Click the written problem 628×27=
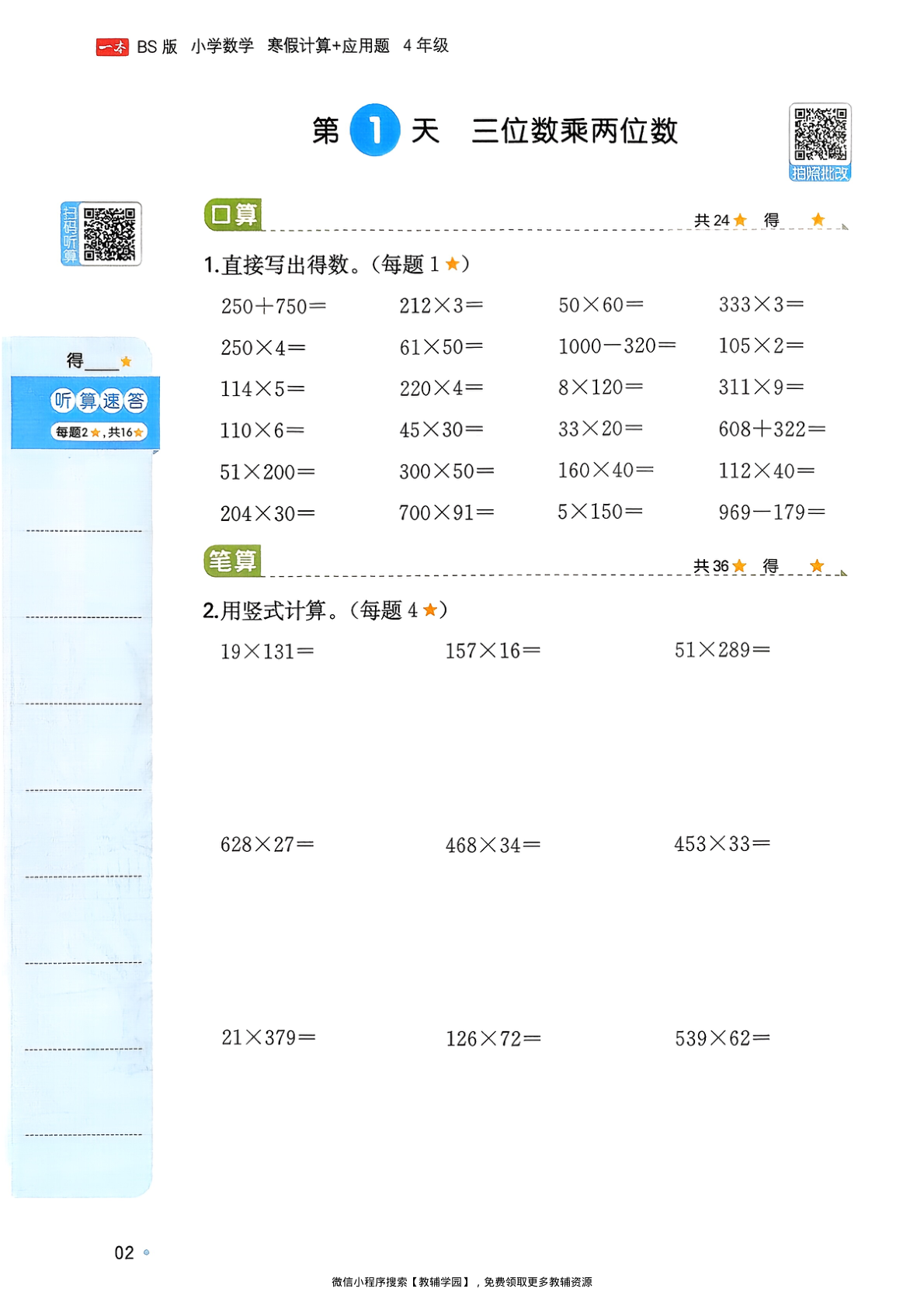 pos(267,844)
